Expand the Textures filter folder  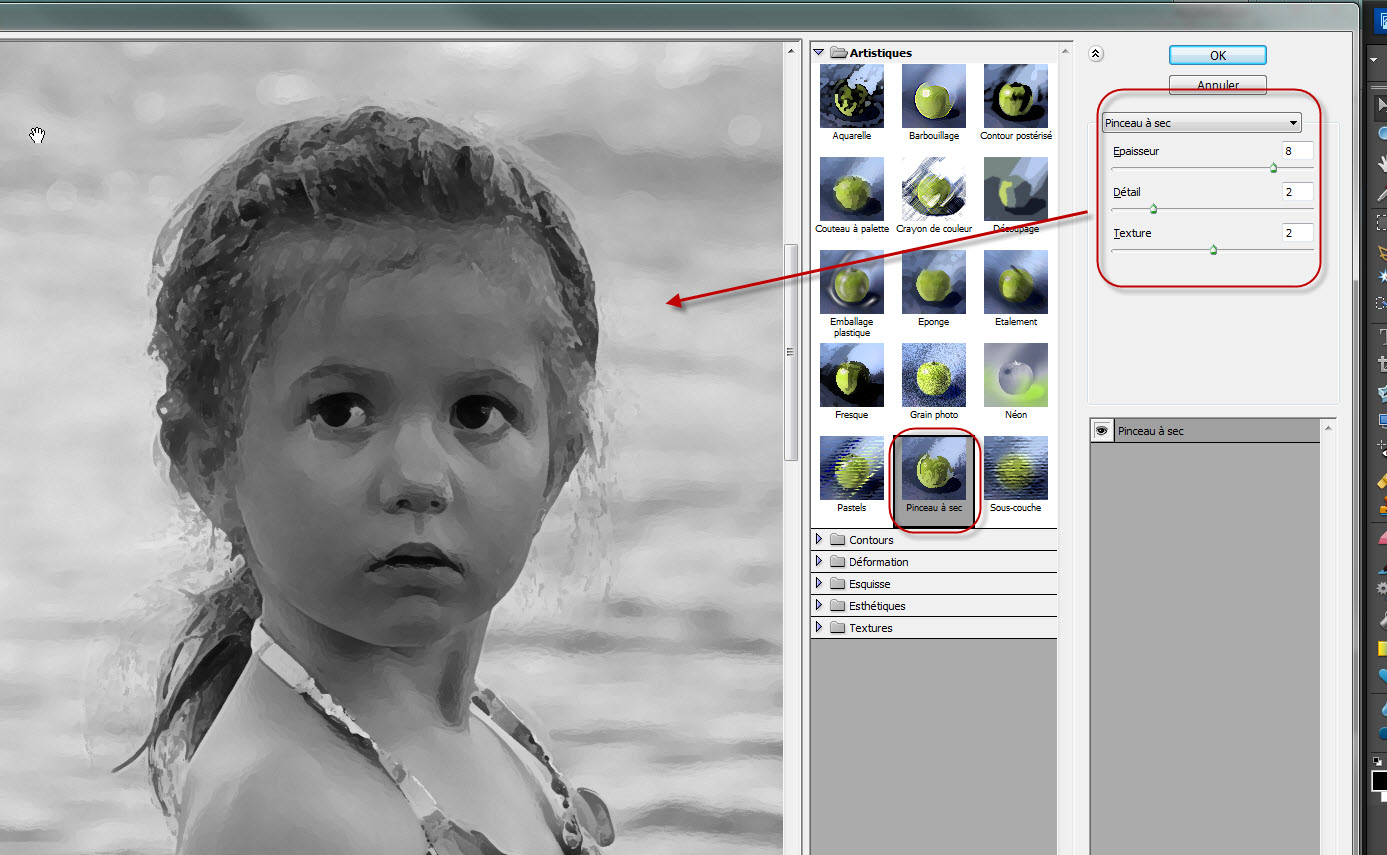[819, 628]
